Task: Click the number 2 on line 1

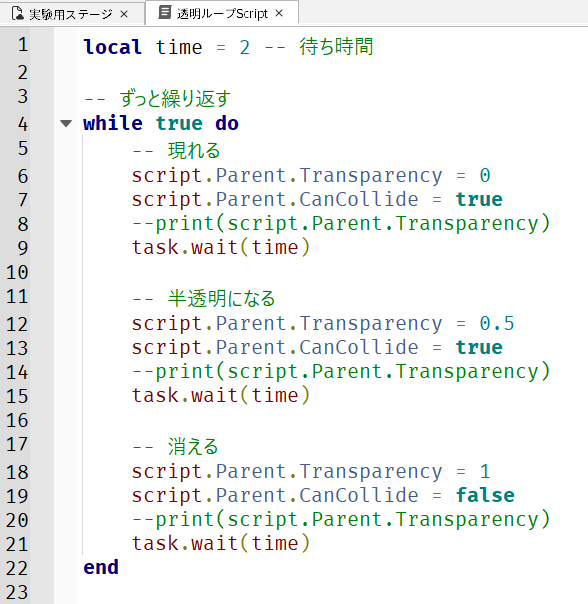Action: pyautogui.click(x=245, y=48)
